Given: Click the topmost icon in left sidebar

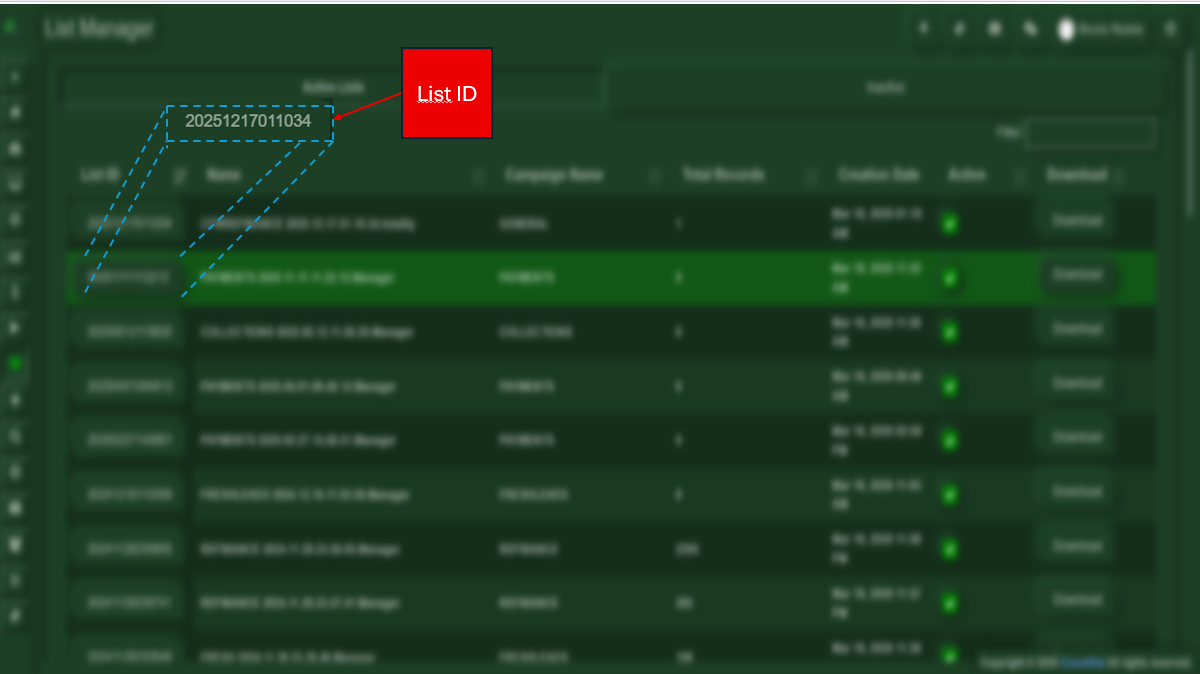Looking at the screenshot, I should click(x=15, y=77).
